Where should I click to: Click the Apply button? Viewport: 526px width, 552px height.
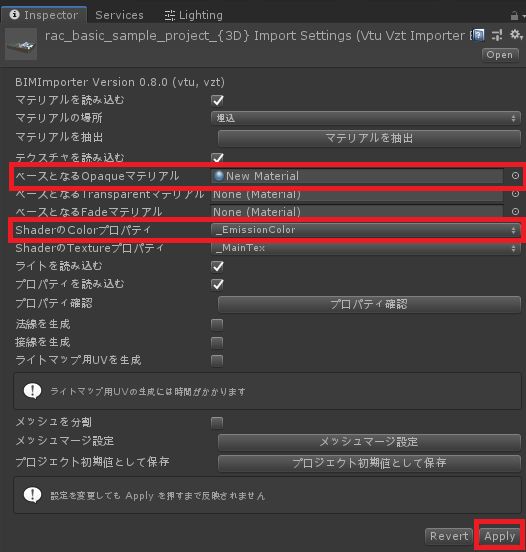point(500,536)
